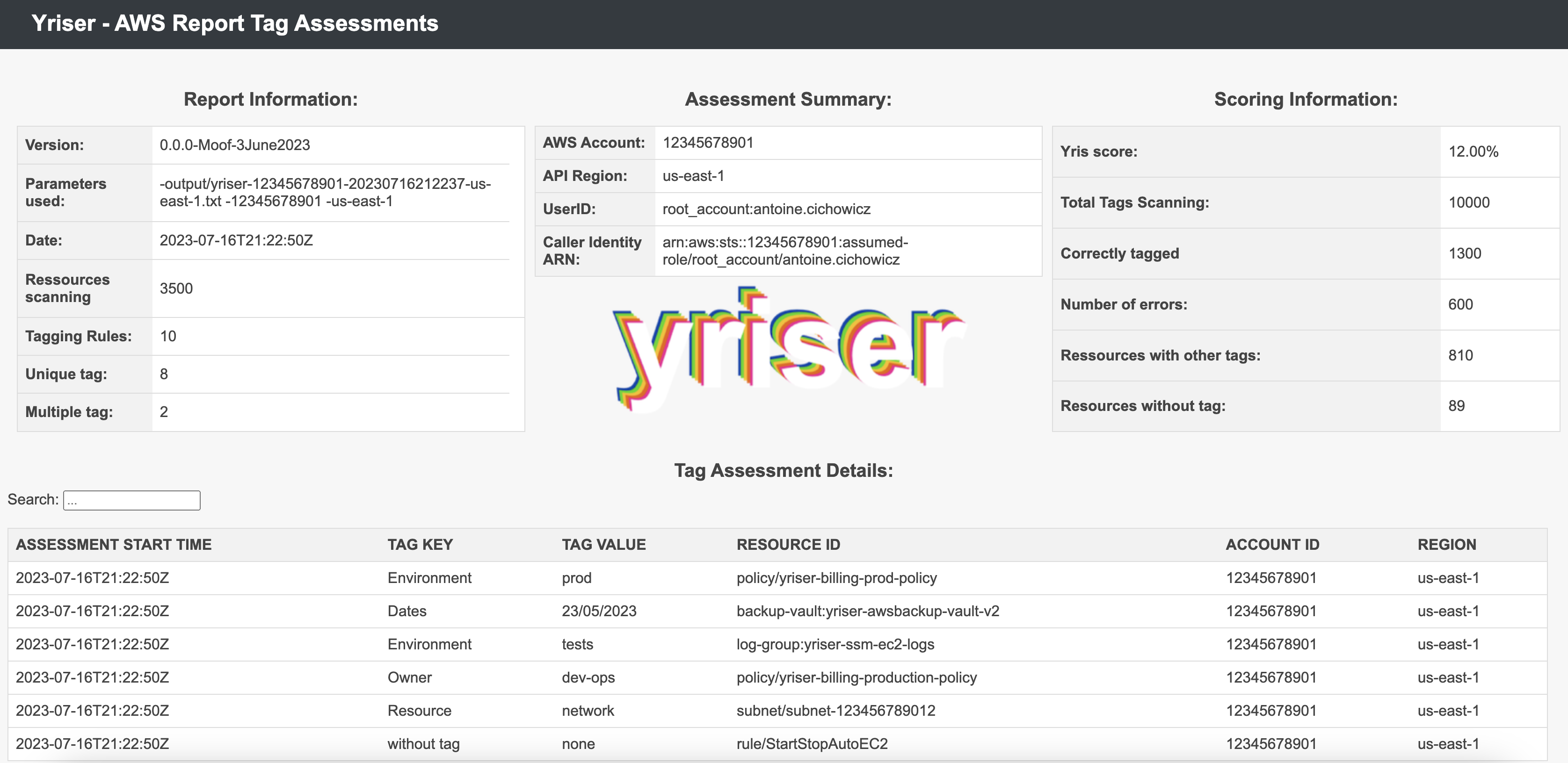The width and height of the screenshot is (1568, 763).
Task: Select Yris score value 12.00%
Action: click(x=1473, y=151)
